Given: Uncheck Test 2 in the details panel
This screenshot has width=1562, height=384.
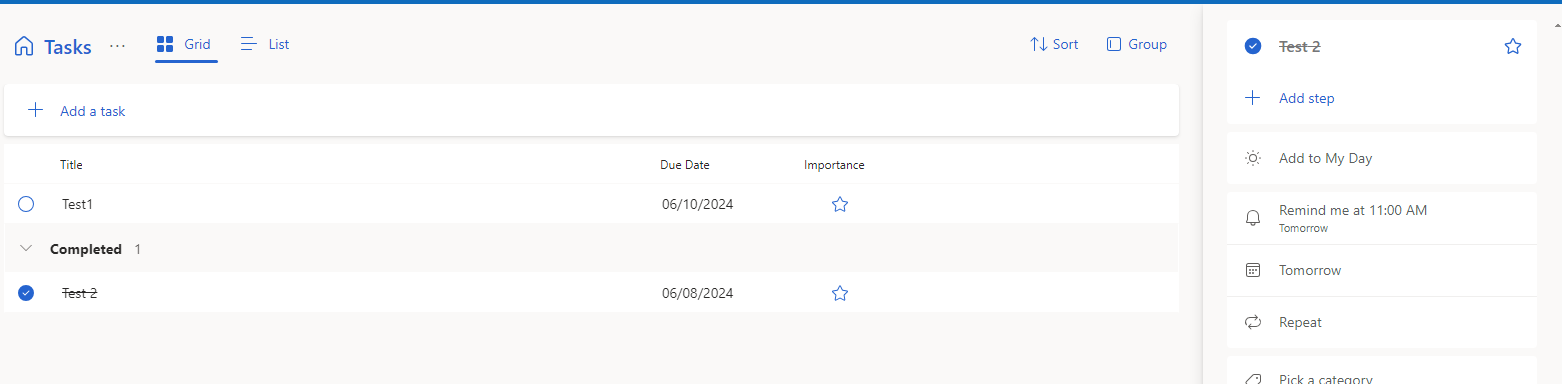Looking at the screenshot, I should click(1253, 46).
